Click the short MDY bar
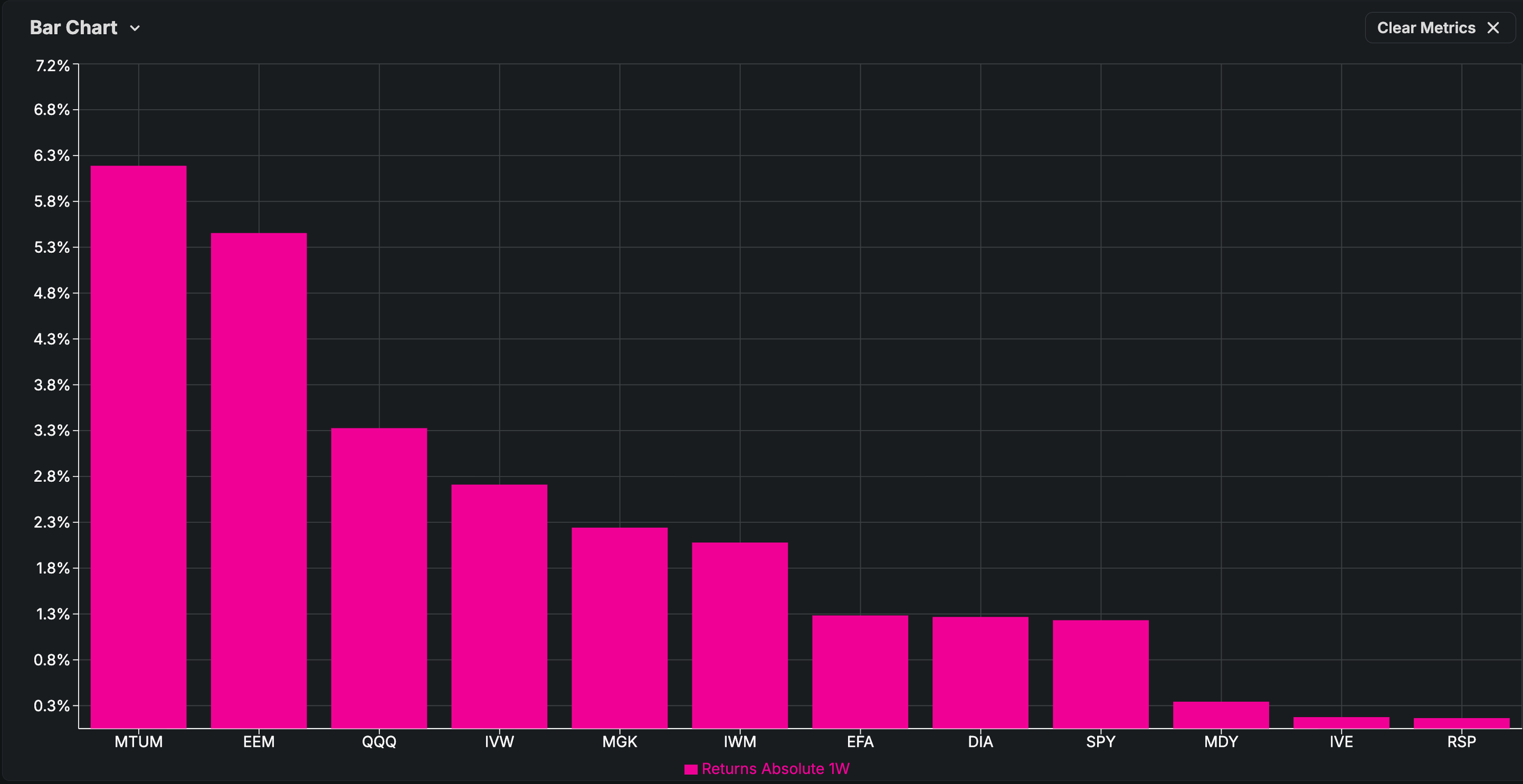 point(1221,715)
